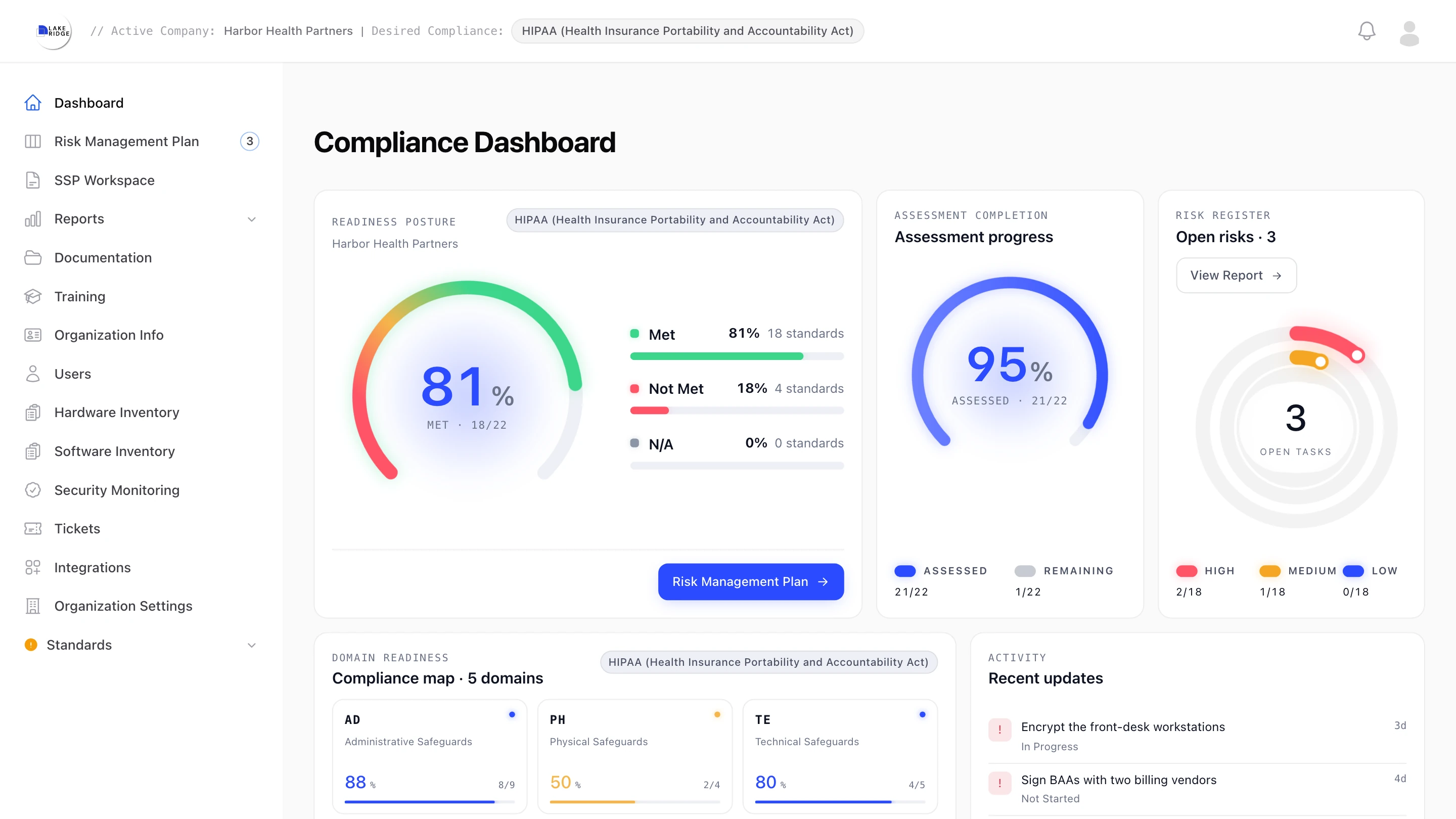Click the View Report button

point(1236,275)
